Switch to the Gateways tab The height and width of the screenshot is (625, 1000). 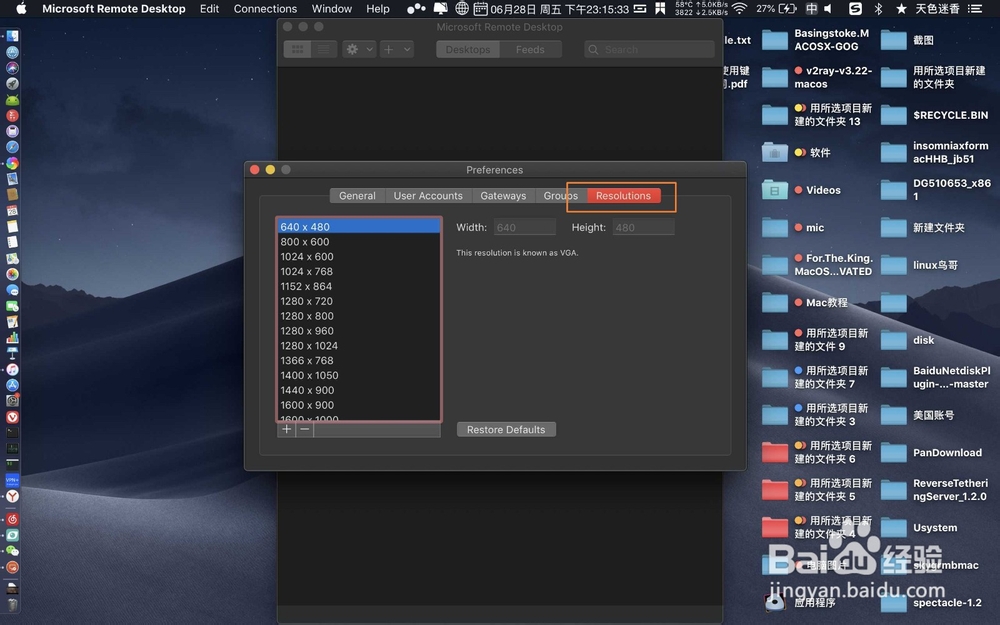(503, 195)
